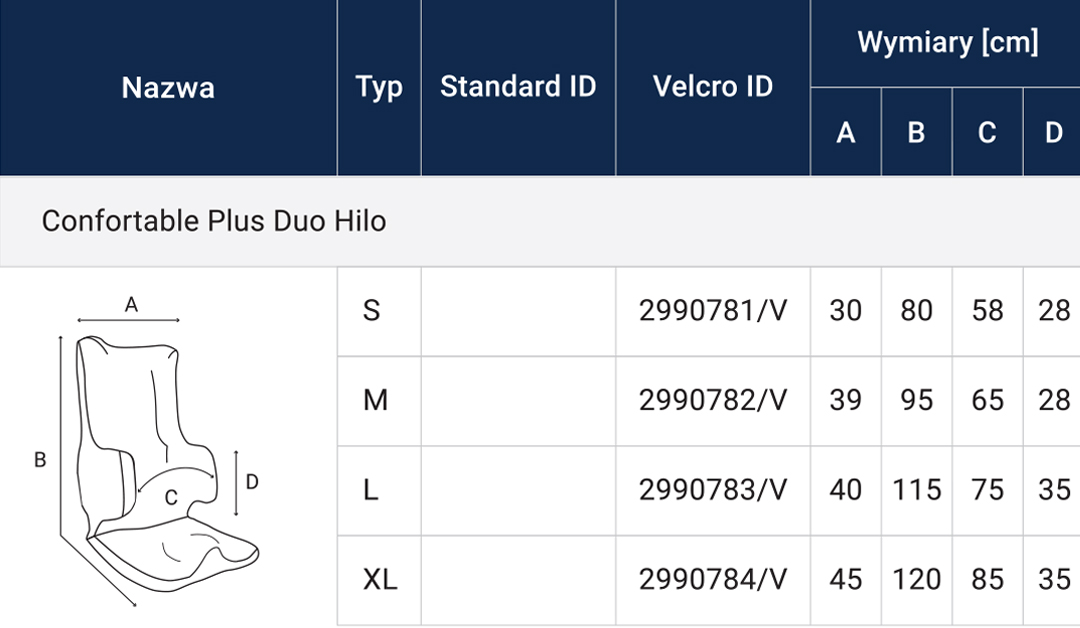Image resolution: width=1080 pixels, height=628 pixels.
Task: Select the Confortable Plus Duo Hilo row
Action: pyautogui.click(x=540, y=221)
